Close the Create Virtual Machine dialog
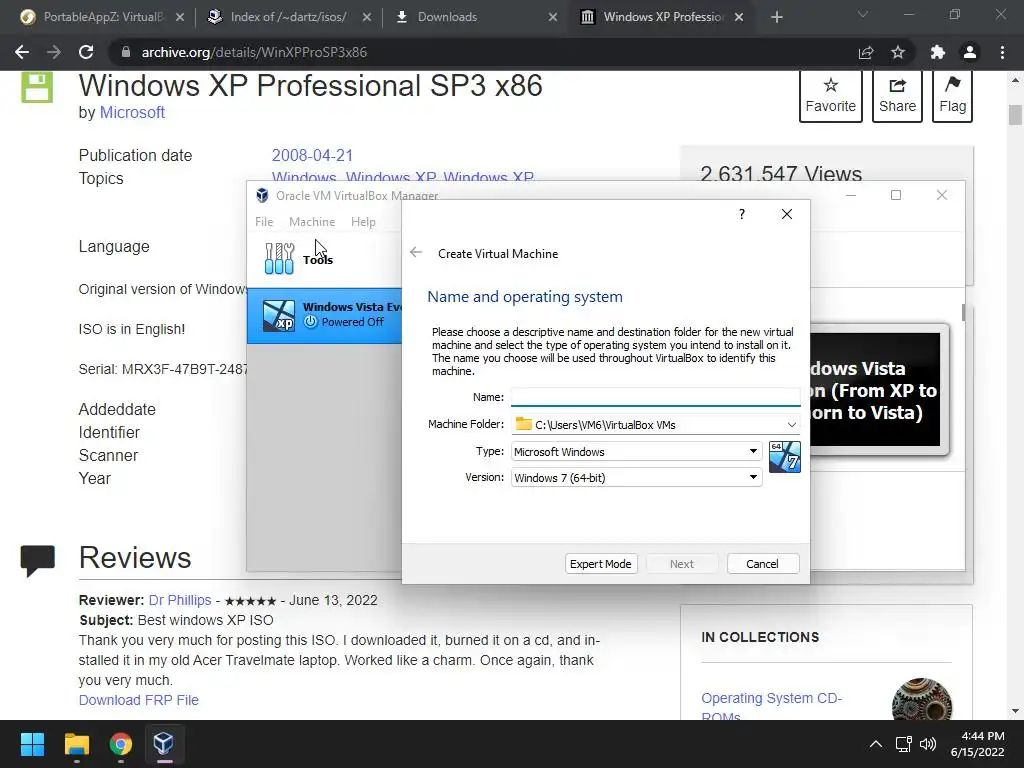This screenshot has width=1024, height=768. (787, 214)
